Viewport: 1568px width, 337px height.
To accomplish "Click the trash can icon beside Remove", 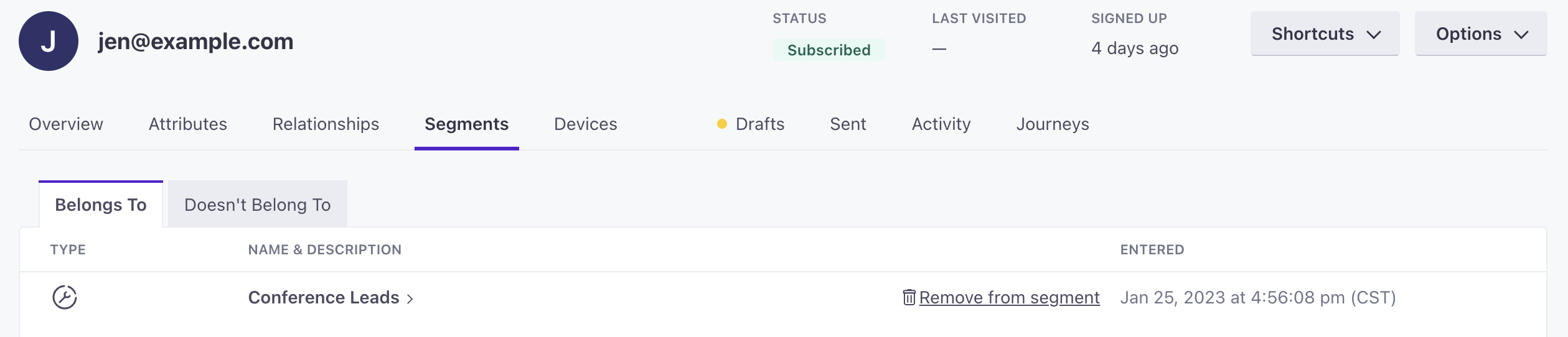I will [909, 297].
